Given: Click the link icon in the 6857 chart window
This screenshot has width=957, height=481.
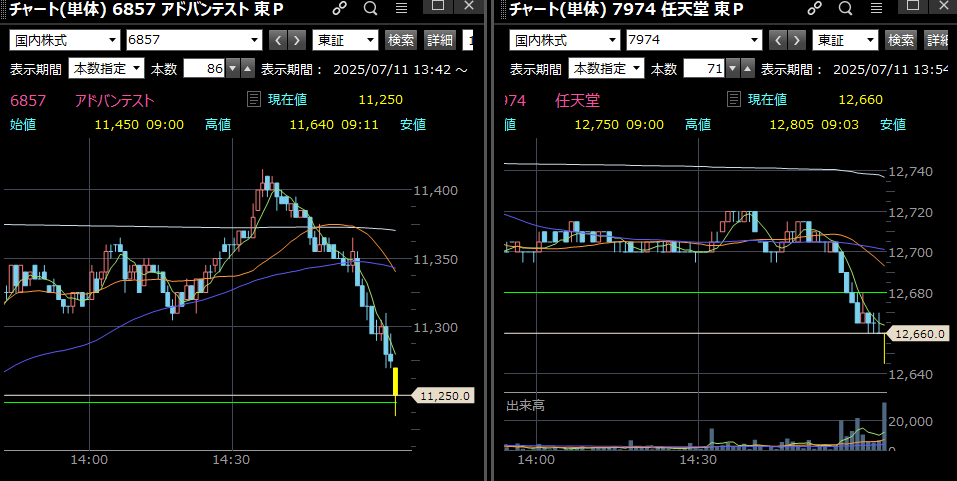Looking at the screenshot, I should pos(340,8).
